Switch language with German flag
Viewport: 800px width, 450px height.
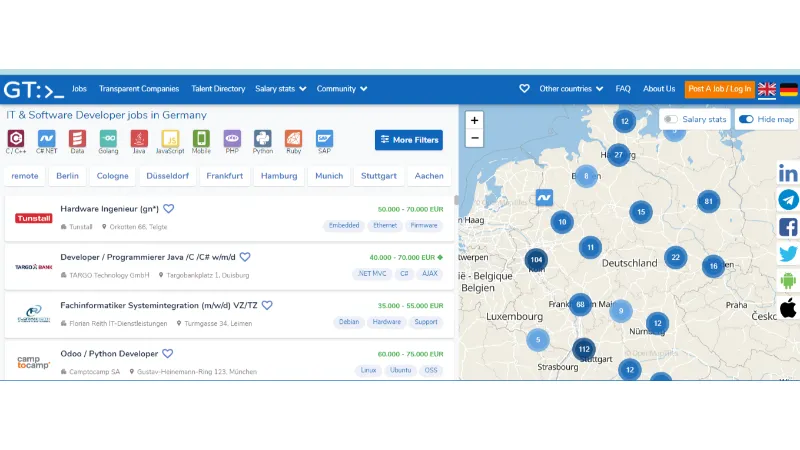point(789,89)
